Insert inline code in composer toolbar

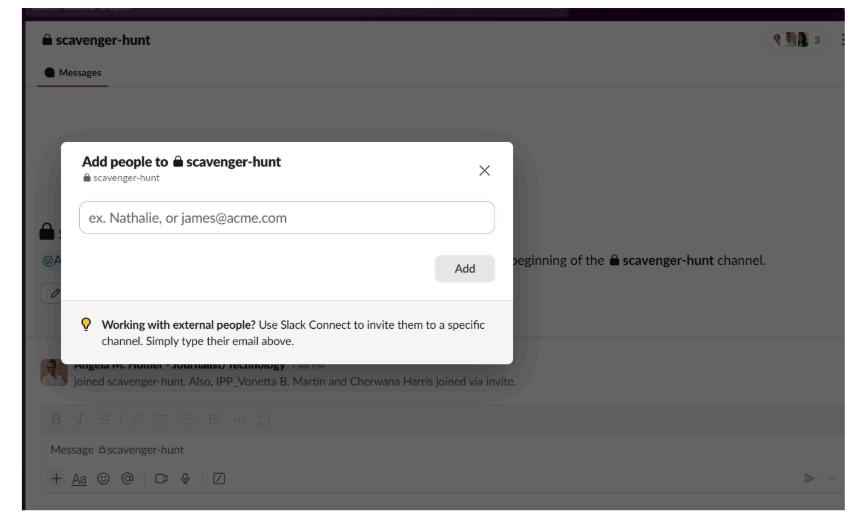pos(239,419)
